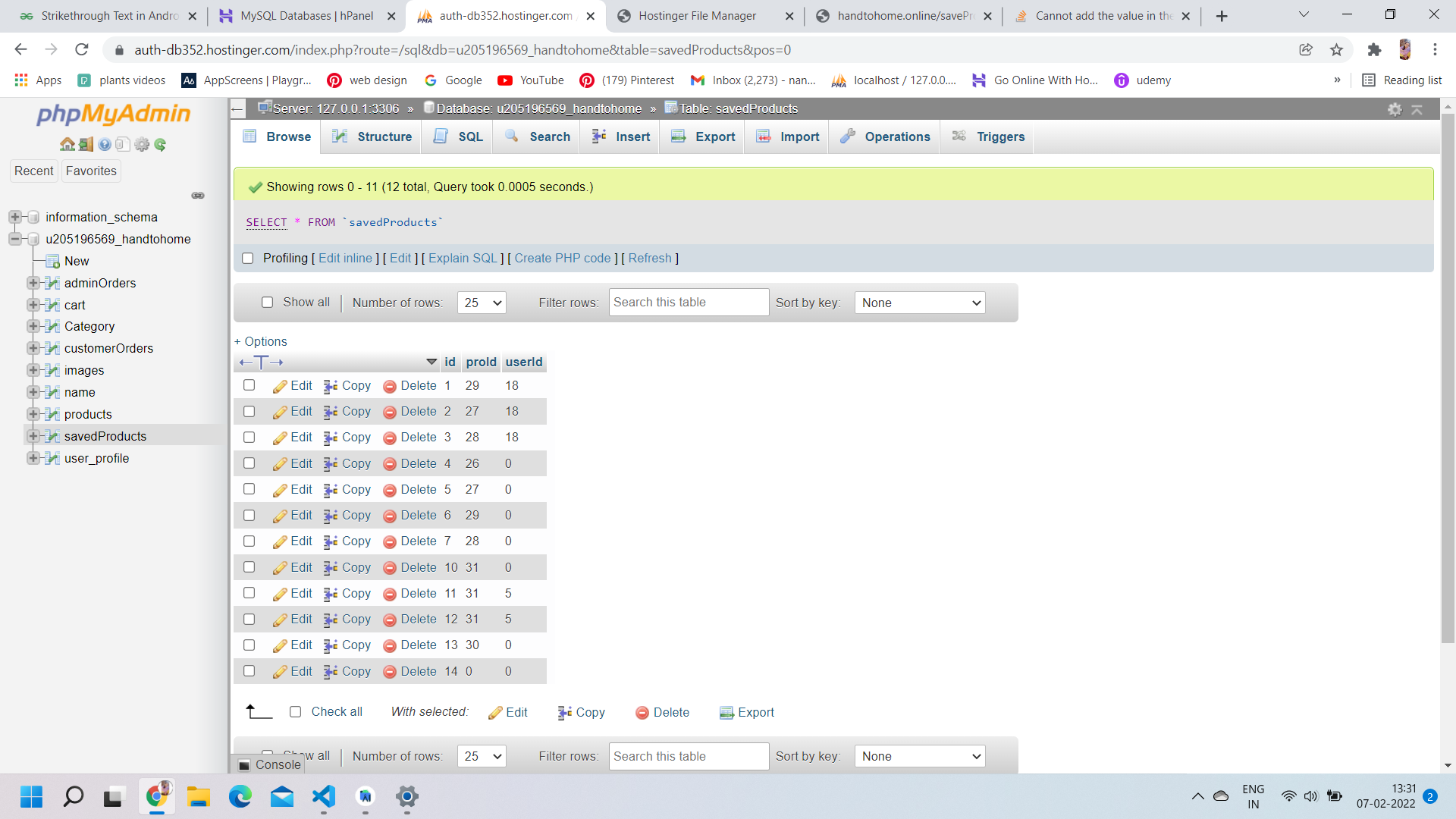The width and height of the screenshot is (1456, 819).
Task: Click the top Search this table field
Action: point(689,303)
